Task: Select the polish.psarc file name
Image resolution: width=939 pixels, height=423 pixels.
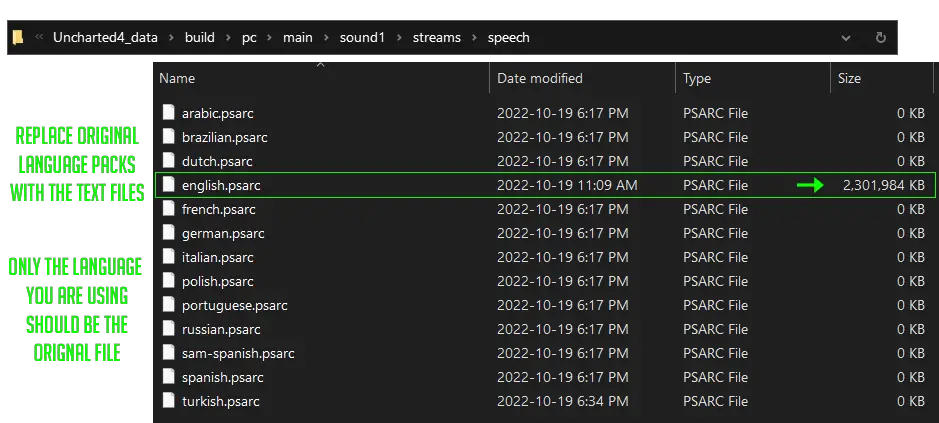Action: (x=217, y=281)
